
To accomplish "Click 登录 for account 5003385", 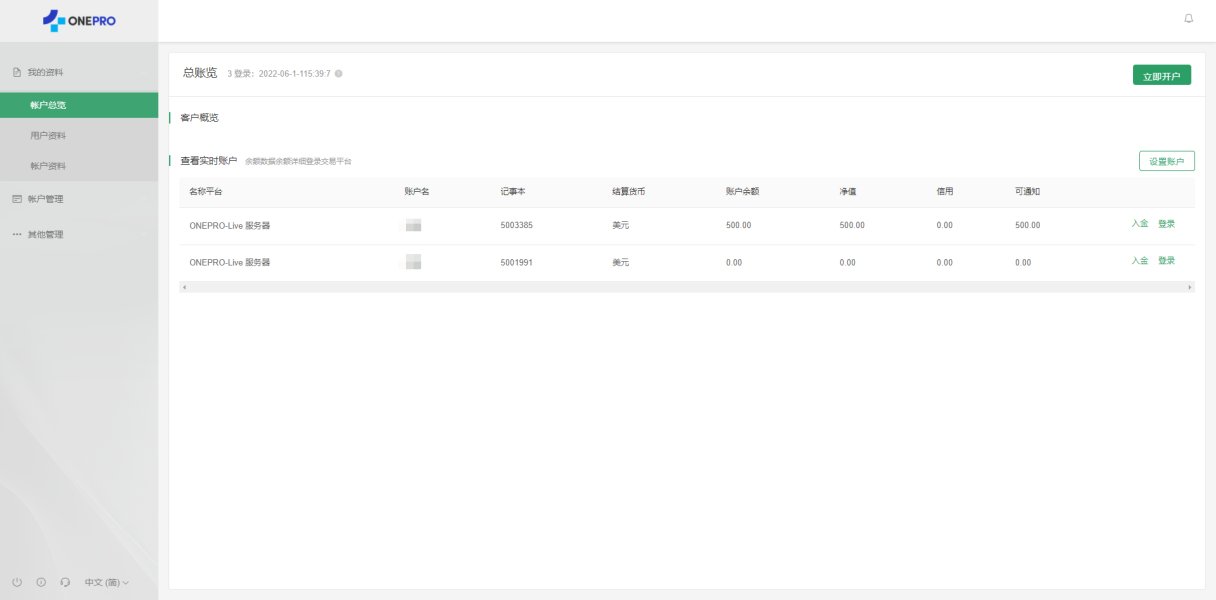I will 1166,224.
